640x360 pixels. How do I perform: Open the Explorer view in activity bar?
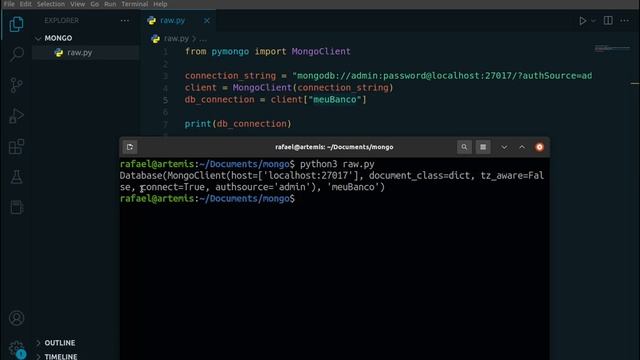click(x=16, y=24)
